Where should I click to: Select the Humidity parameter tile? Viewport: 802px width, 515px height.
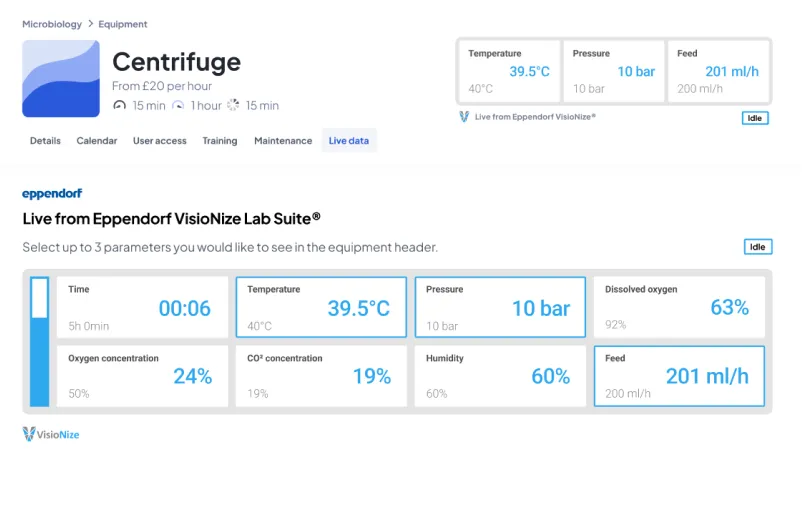pyautogui.click(x=499, y=376)
